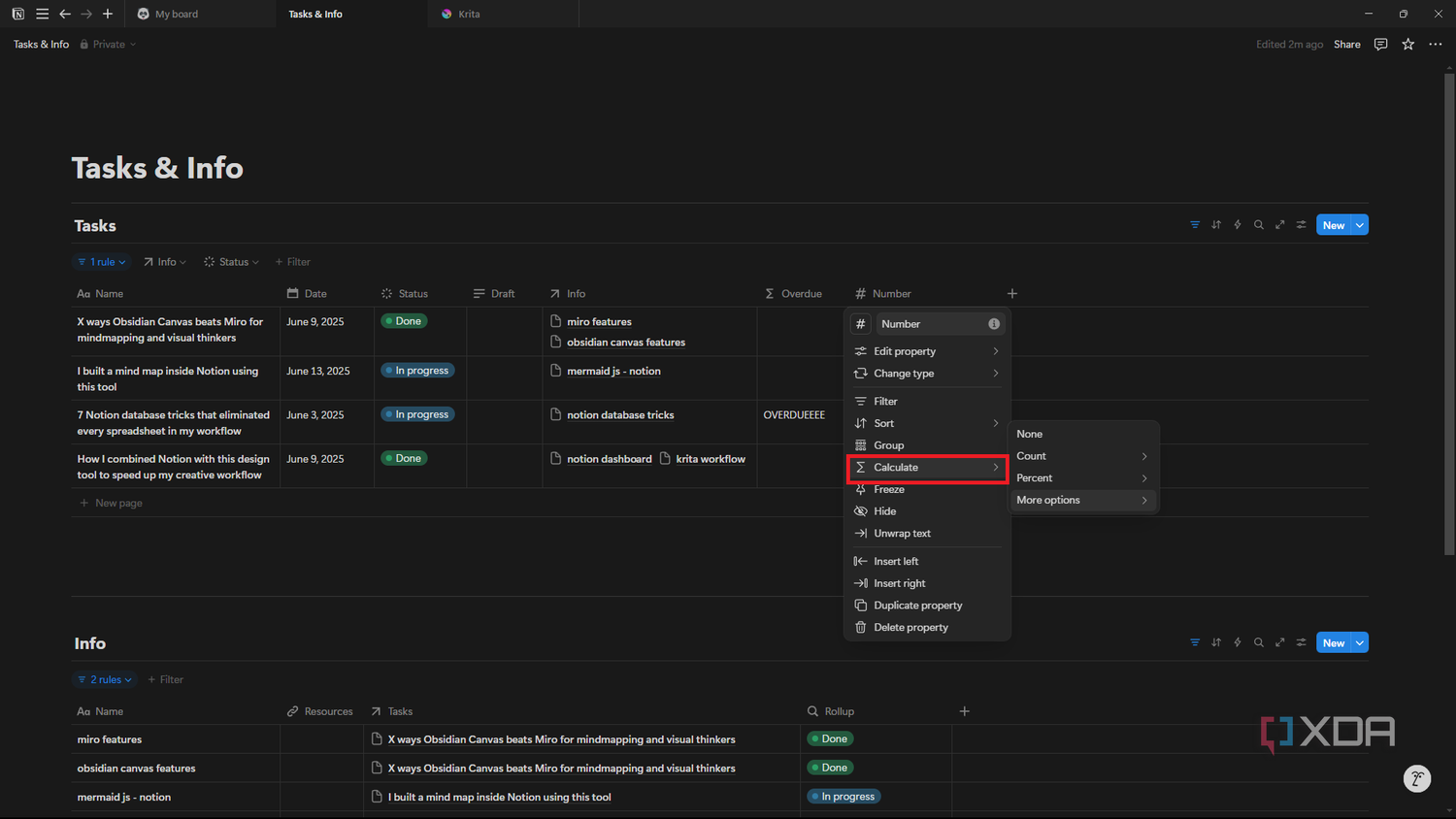This screenshot has height=819, width=1456.
Task: Click the search icon in the Info toolbar
Action: [x=1259, y=642]
